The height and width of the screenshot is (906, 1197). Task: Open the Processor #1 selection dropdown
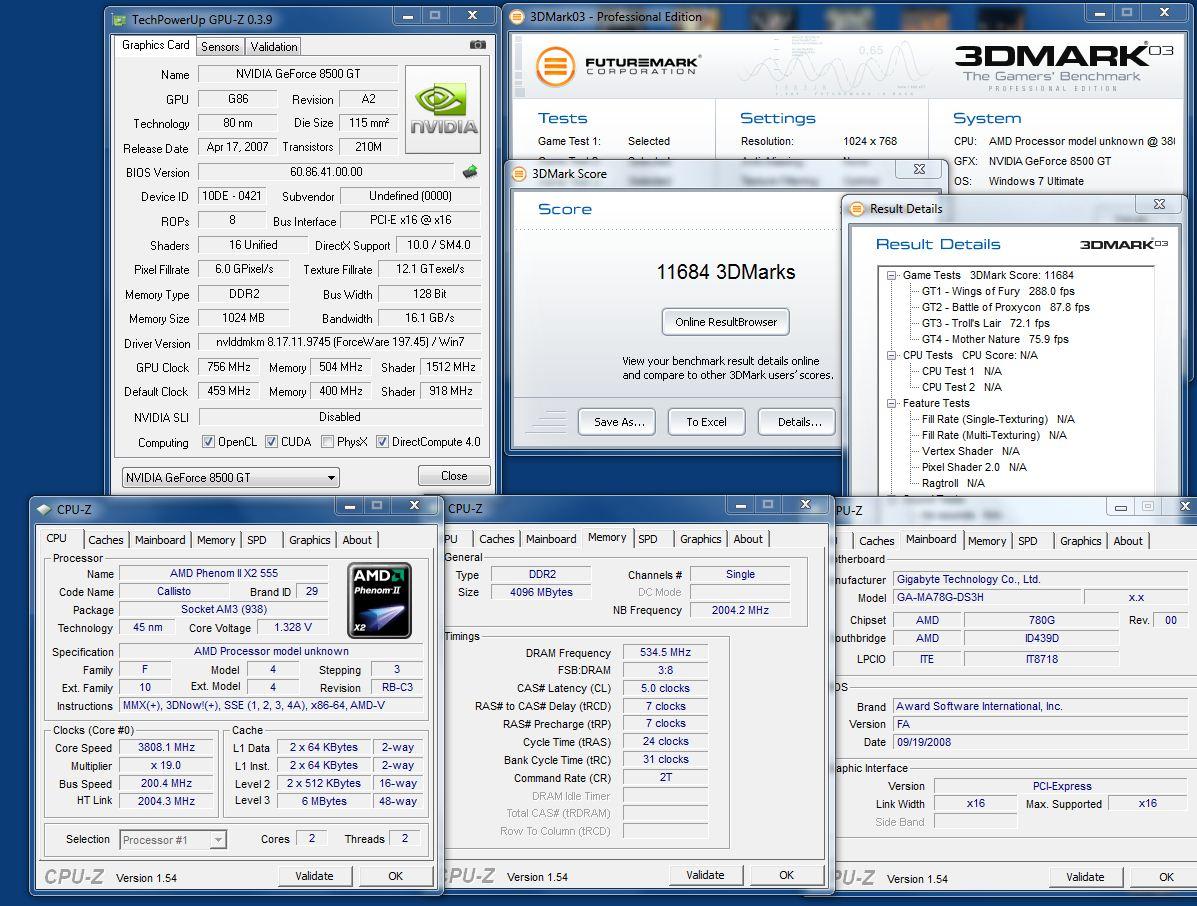[173, 840]
